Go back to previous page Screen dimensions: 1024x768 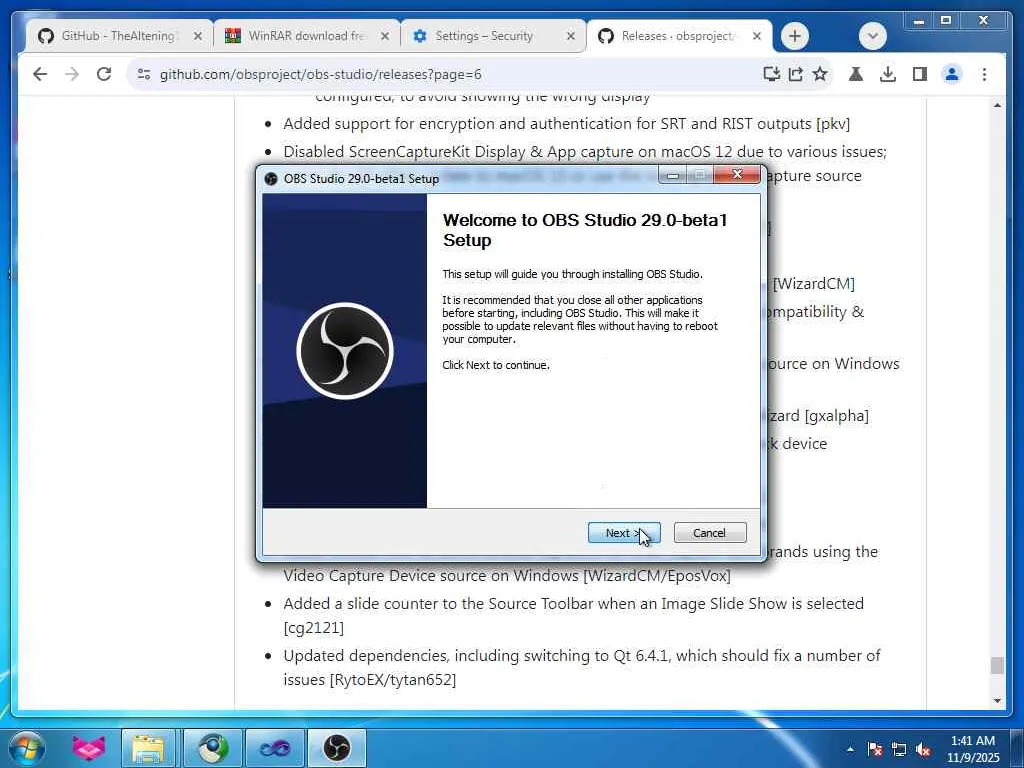pyautogui.click(x=40, y=74)
